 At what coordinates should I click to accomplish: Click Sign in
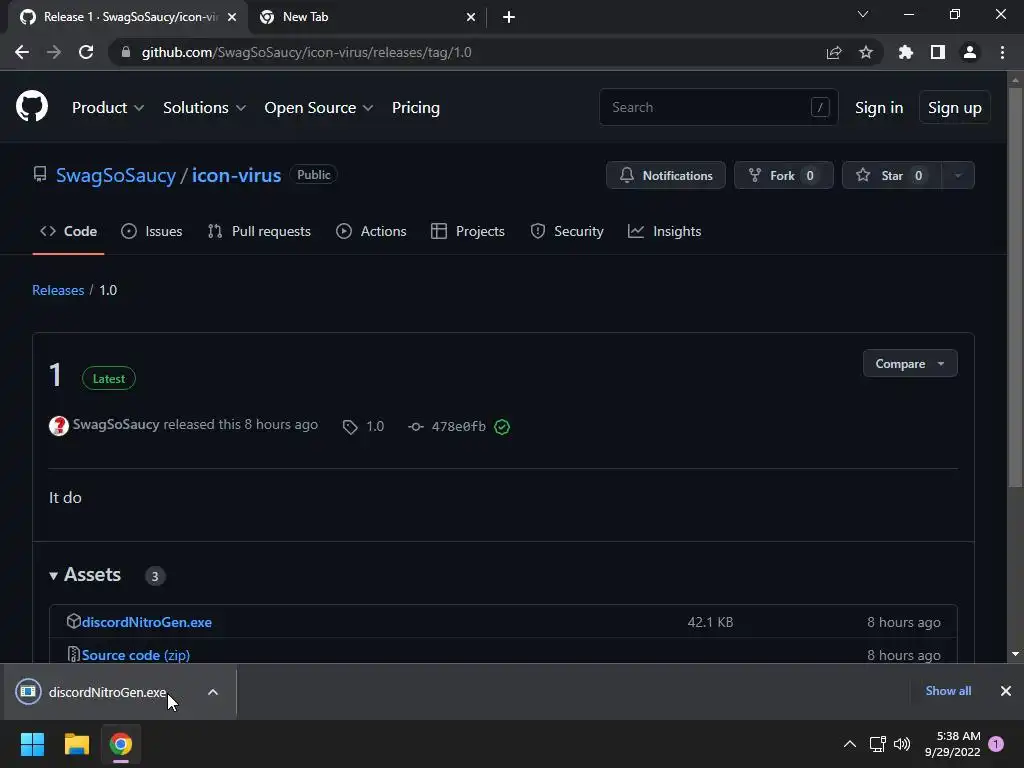point(879,108)
